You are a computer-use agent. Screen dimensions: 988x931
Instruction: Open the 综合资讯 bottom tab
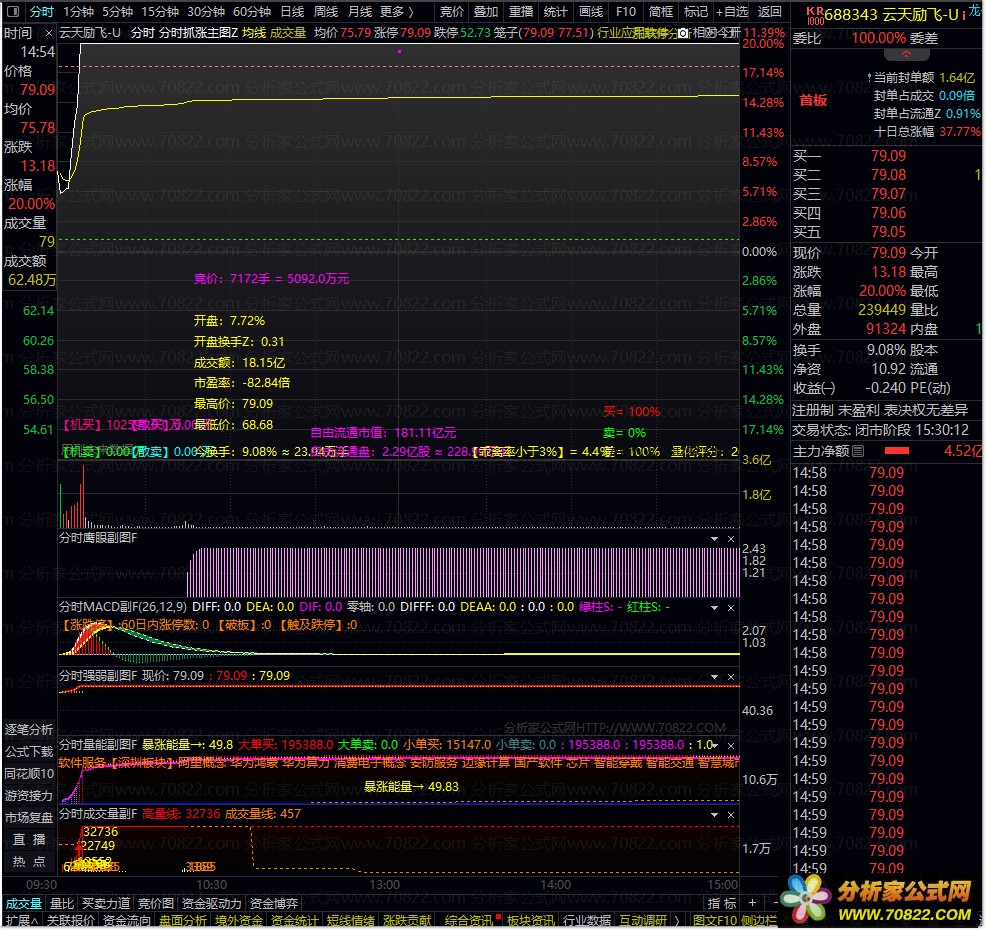(x=470, y=923)
